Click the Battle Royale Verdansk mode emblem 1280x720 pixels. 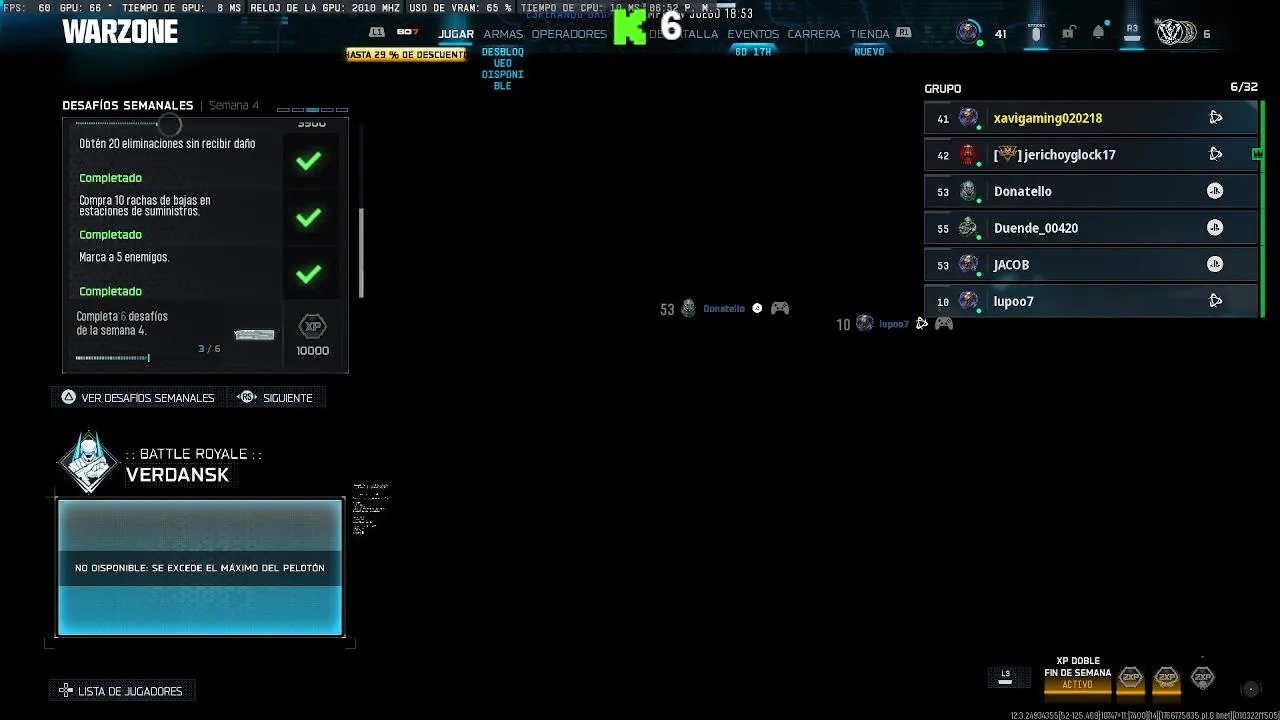[x=89, y=462]
